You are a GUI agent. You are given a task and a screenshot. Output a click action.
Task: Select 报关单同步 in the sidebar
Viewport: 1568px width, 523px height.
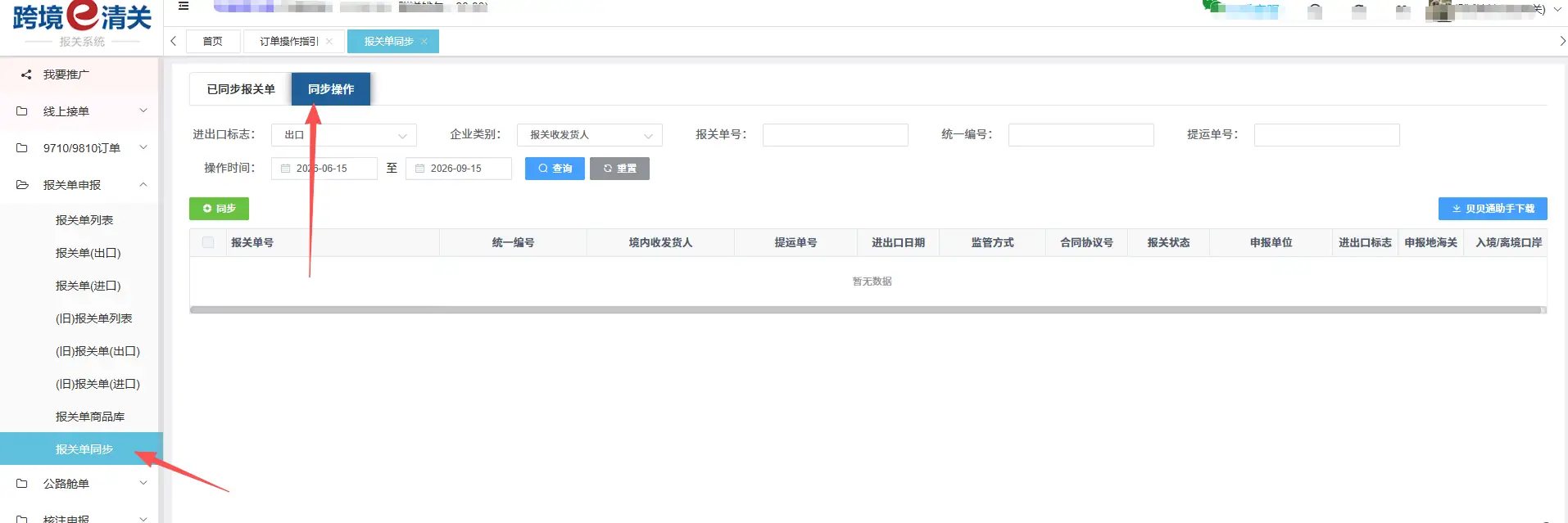[x=82, y=449]
